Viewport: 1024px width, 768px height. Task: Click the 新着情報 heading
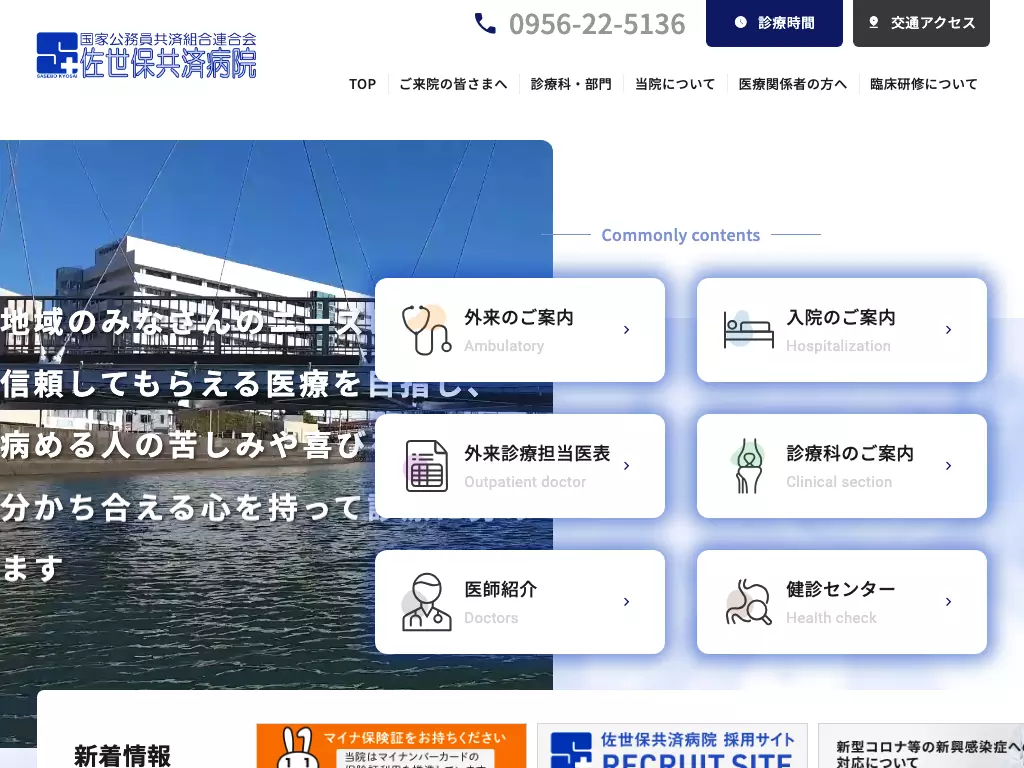coord(122,755)
